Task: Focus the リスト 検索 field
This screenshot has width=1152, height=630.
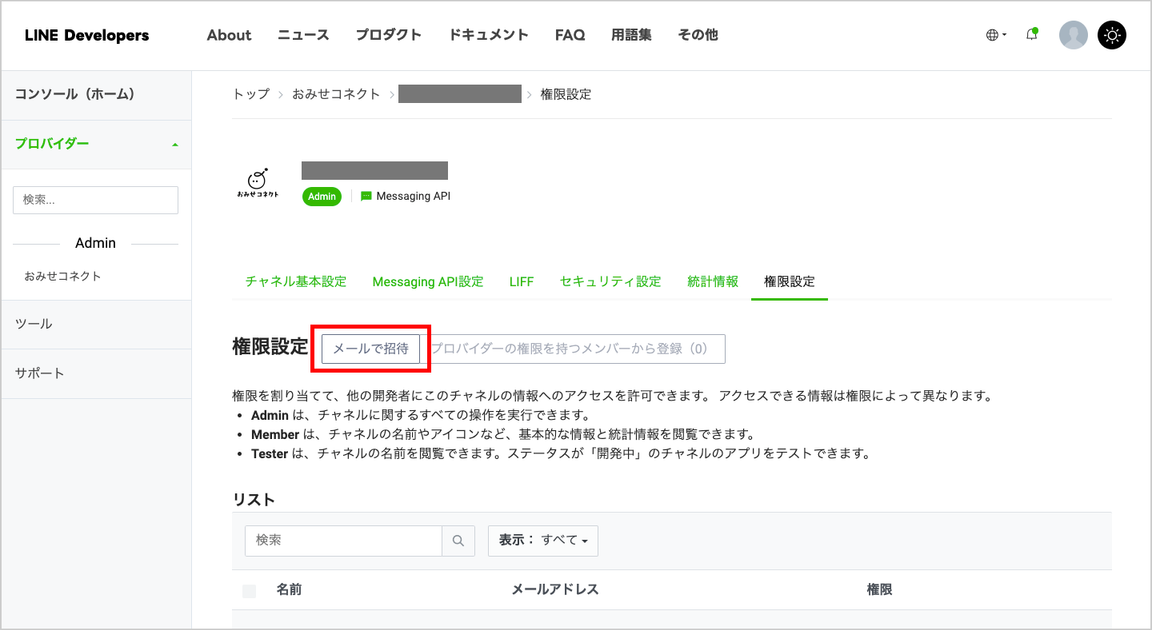Action: point(343,540)
